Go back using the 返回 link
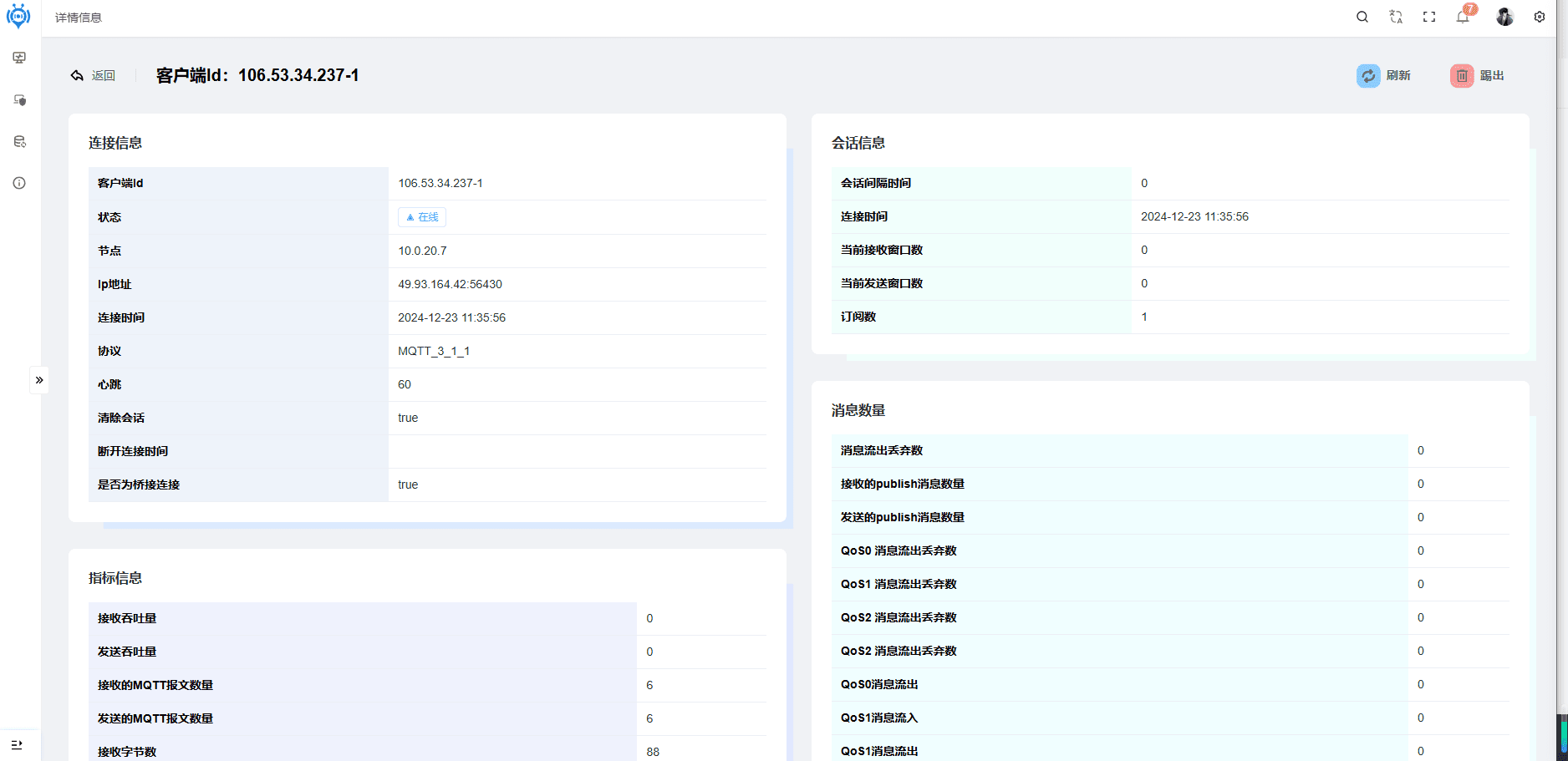 tap(104, 75)
